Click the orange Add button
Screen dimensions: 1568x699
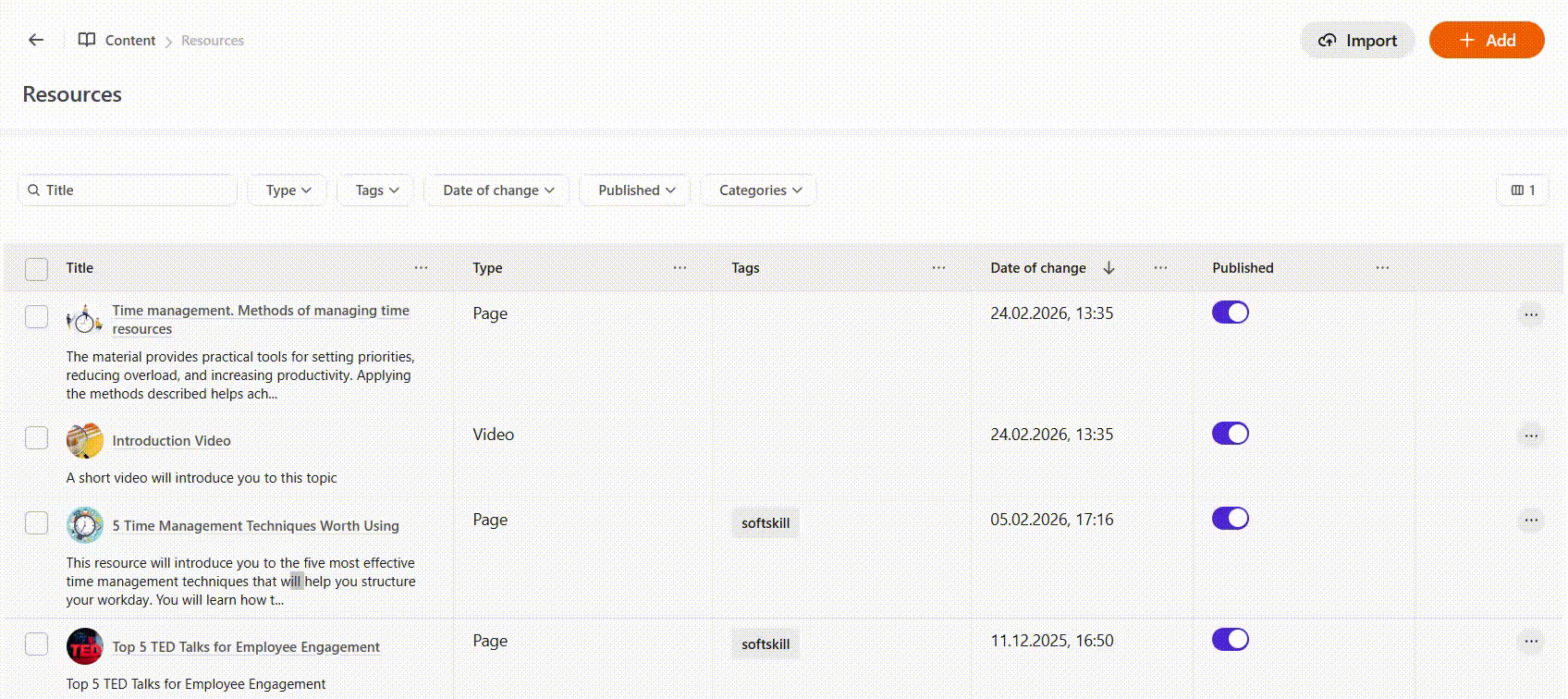pyautogui.click(x=1486, y=41)
